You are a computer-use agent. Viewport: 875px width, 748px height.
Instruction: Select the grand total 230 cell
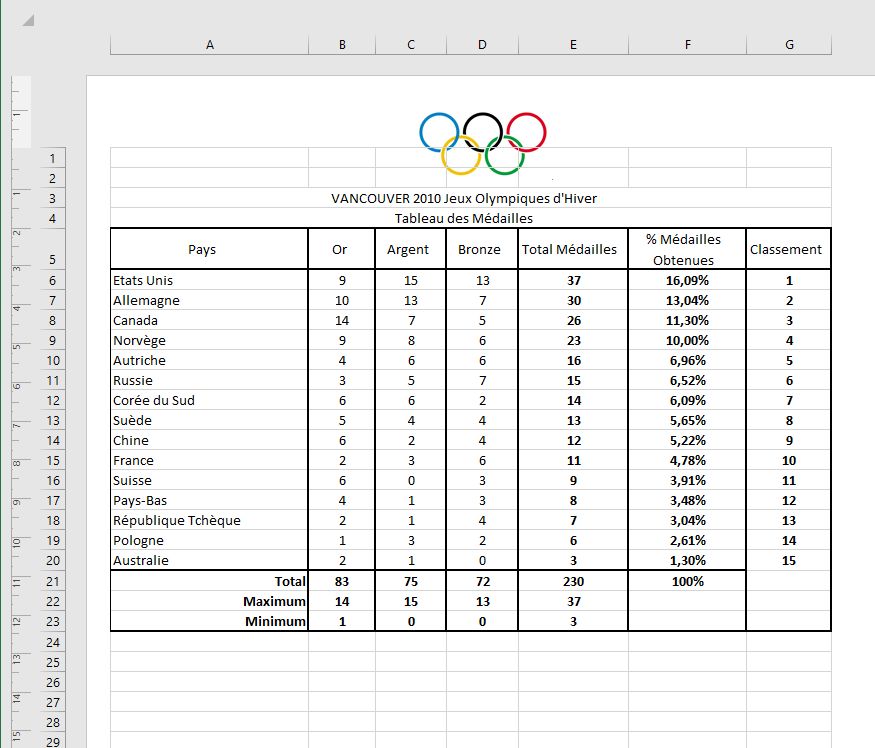point(573,581)
